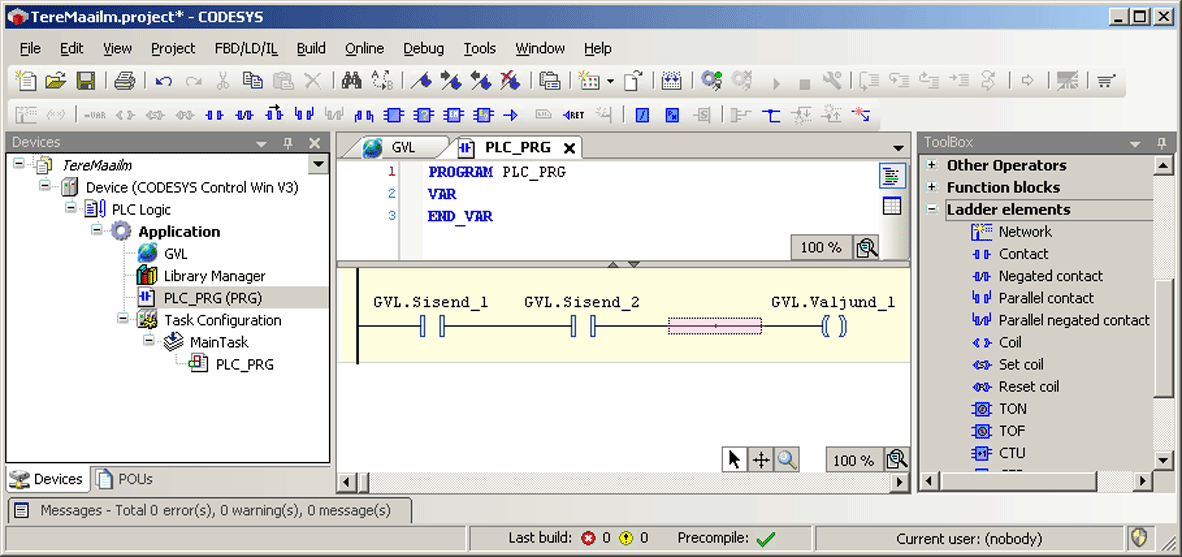Click the Insert jump arrow icon
This screenshot has height=557, width=1182.
point(510,115)
